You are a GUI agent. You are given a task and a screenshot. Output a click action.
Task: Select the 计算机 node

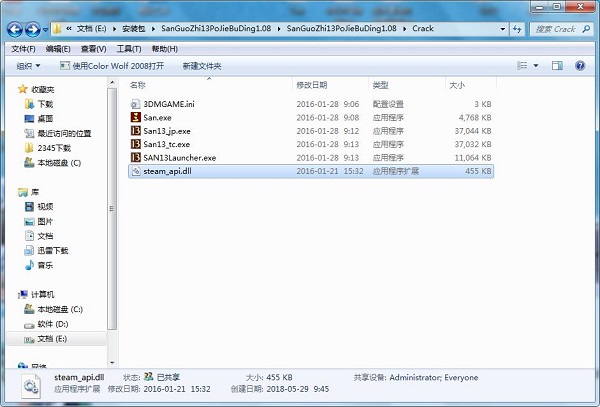click(42, 295)
